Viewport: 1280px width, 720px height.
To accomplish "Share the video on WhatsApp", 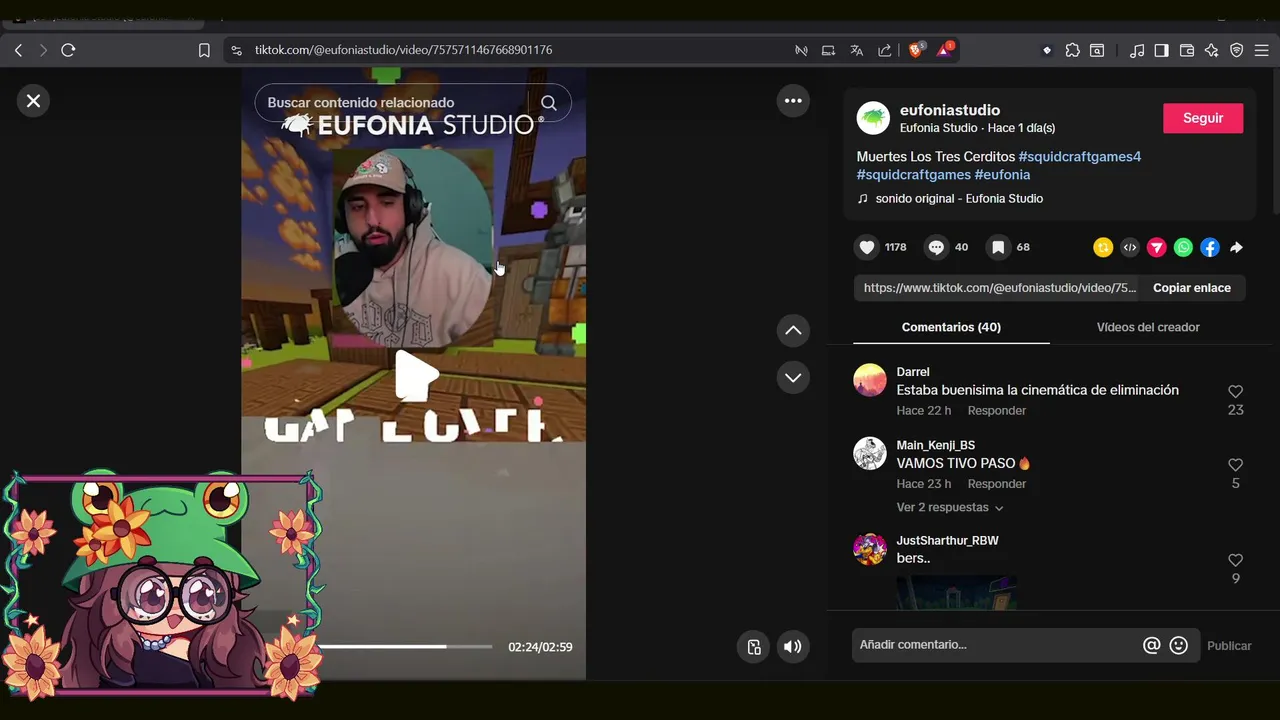I will [x=1184, y=247].
